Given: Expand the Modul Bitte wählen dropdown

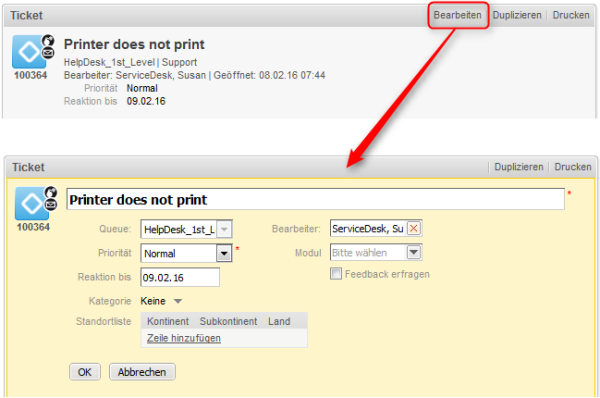Looking at the screenshot, I should click(414, 252).
